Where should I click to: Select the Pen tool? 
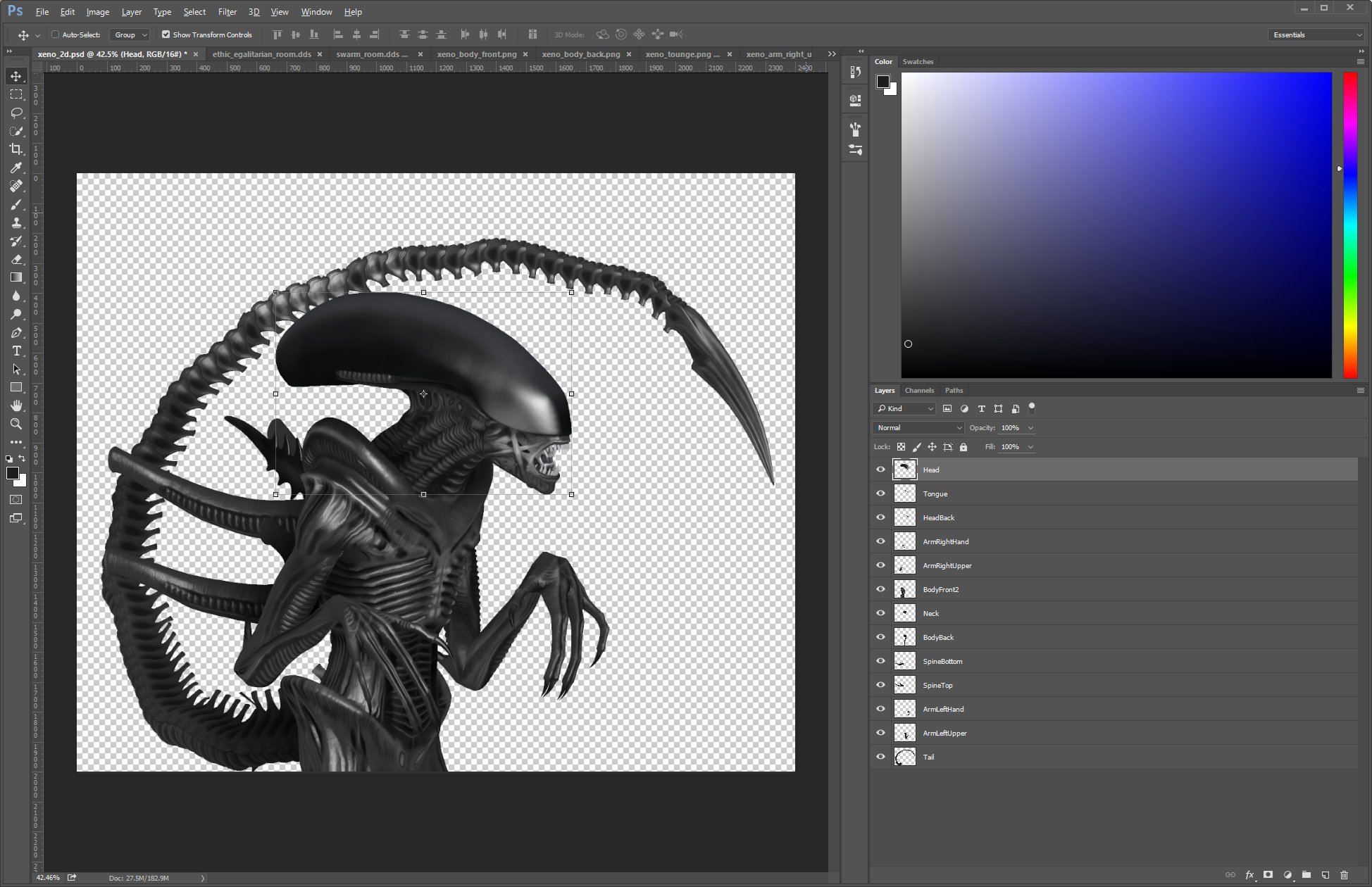point(16,332)
